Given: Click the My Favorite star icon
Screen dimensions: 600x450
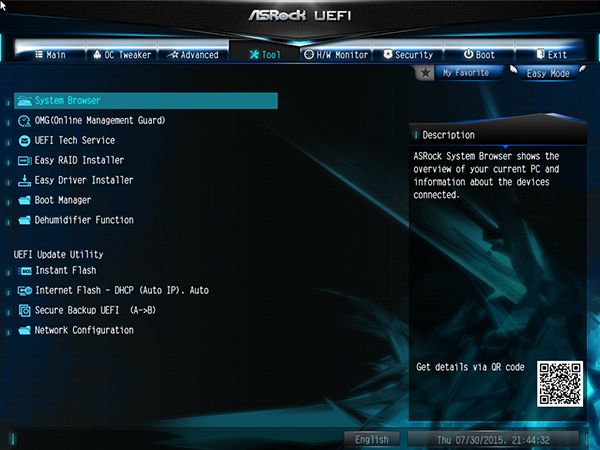Looking at the screenshot, I should [x=425, y=73].
